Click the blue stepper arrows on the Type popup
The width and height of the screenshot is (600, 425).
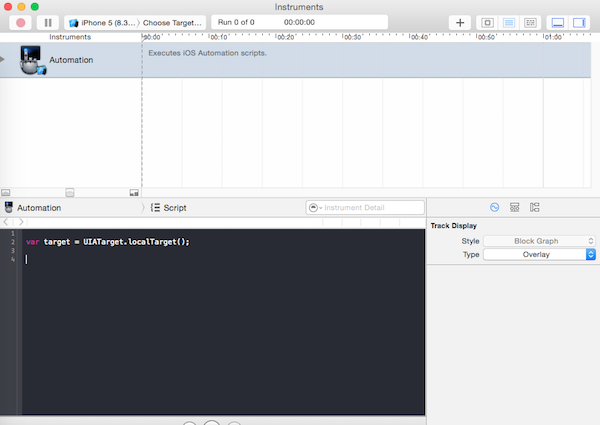coord(590,254)
